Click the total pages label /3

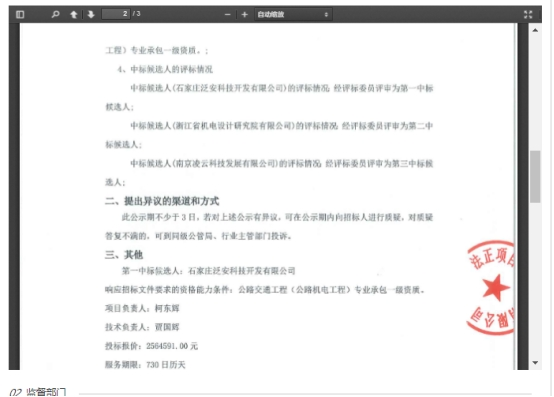click(x=137, y=14)
